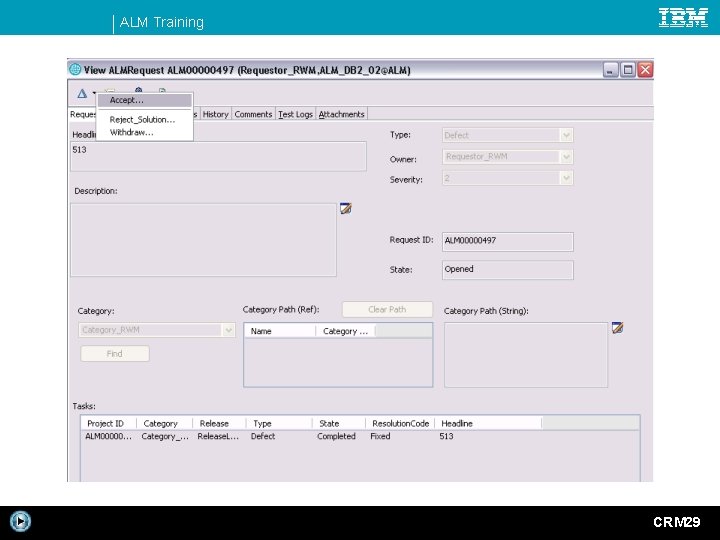Open the Change State dropdown arrow in toolbar
720x540 pixels.
tap(94, 93)
